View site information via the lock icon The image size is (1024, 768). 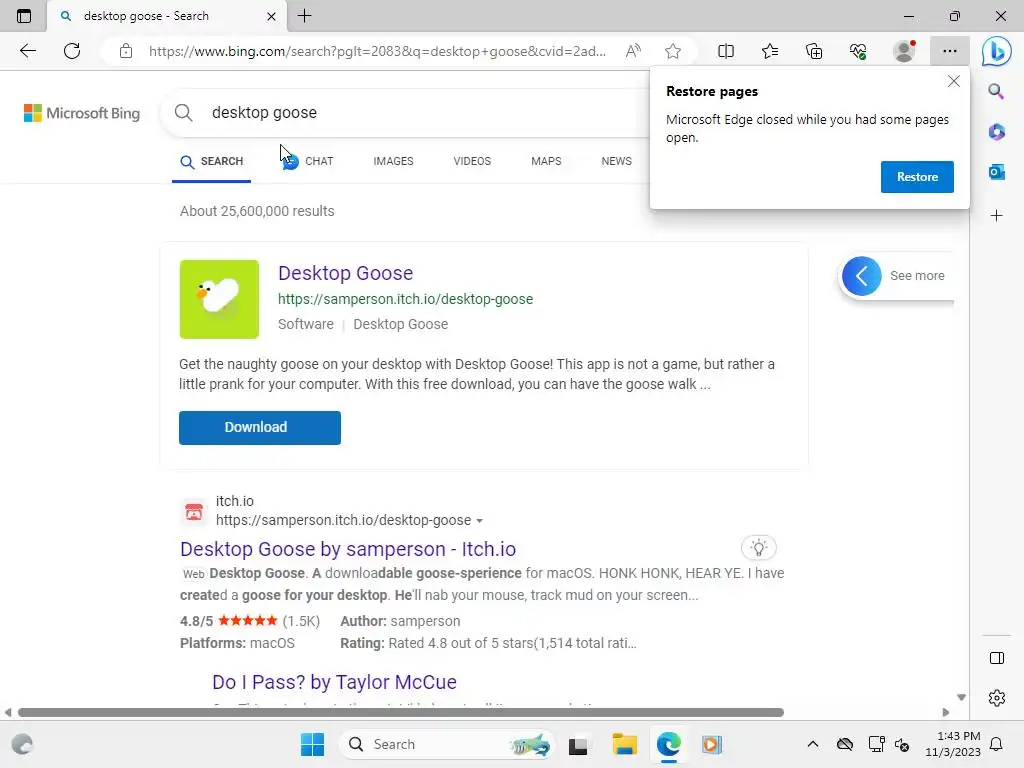point(126,51)
